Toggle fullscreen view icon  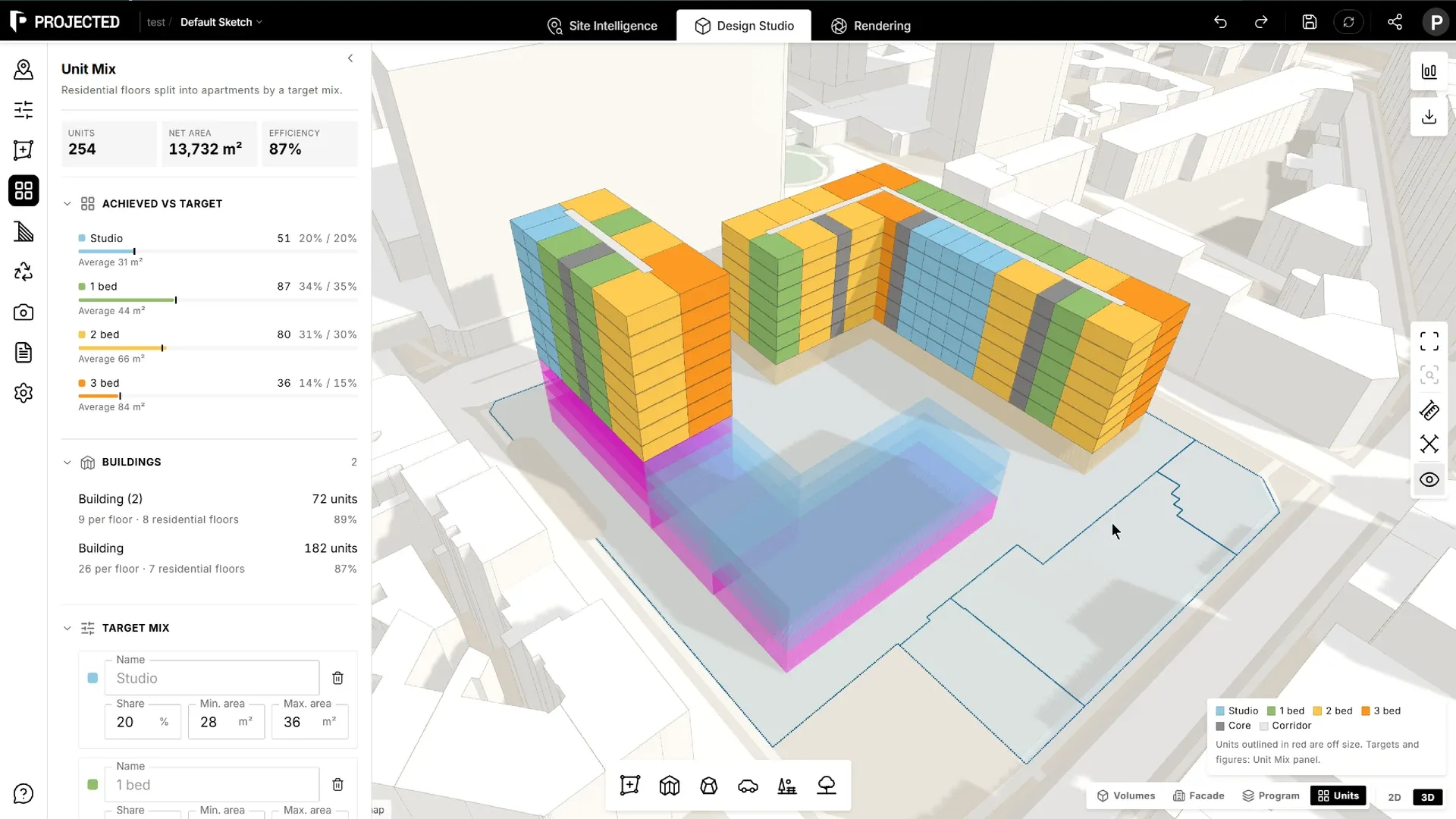click(x=1429, y=342)
